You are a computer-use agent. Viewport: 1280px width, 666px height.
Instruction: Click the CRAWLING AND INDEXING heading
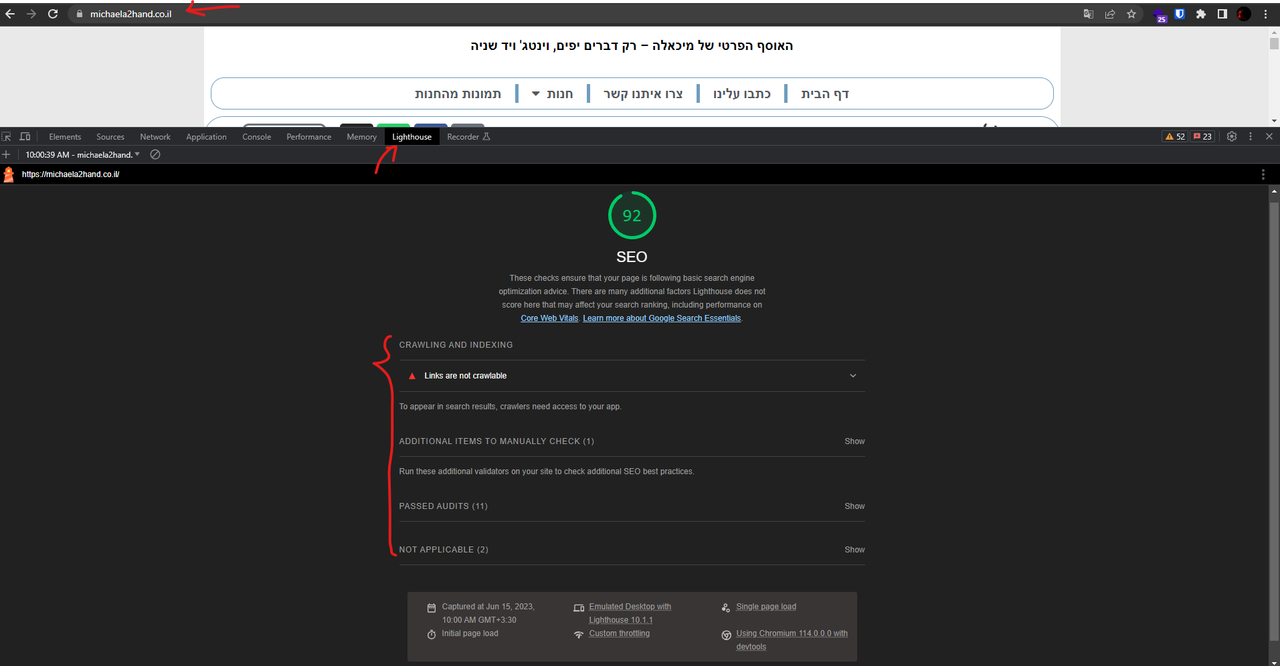[456, 345]
